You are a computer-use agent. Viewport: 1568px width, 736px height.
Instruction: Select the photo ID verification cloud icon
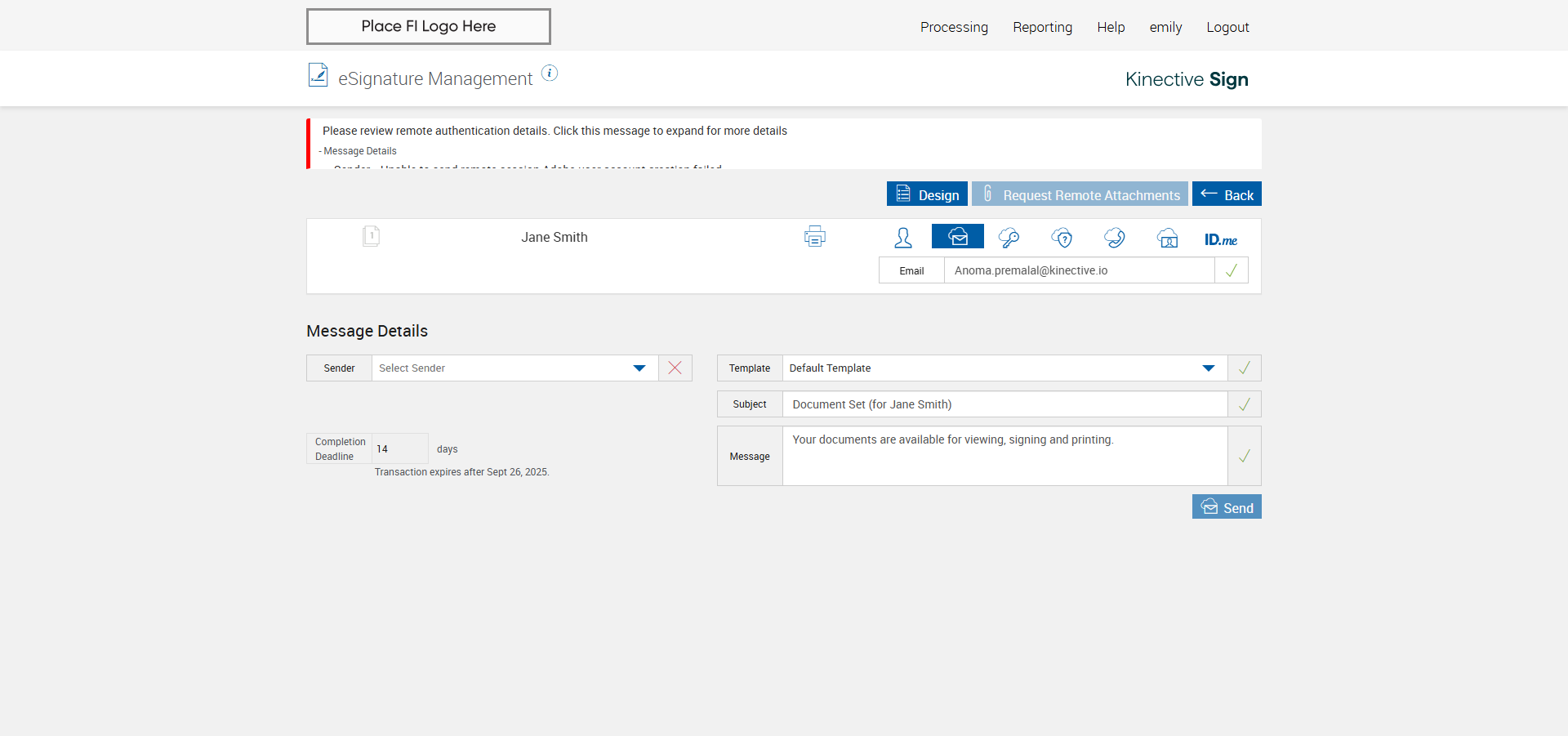pos(1167,238)
